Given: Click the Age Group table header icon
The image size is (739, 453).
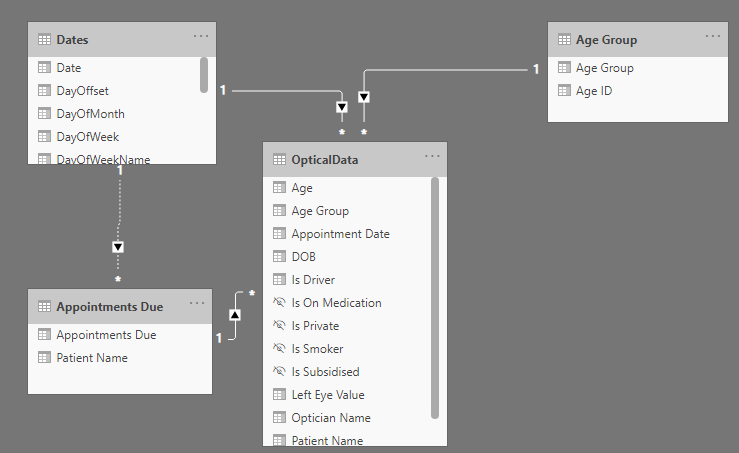Looking at the screenshot, I should pos(564,40).
